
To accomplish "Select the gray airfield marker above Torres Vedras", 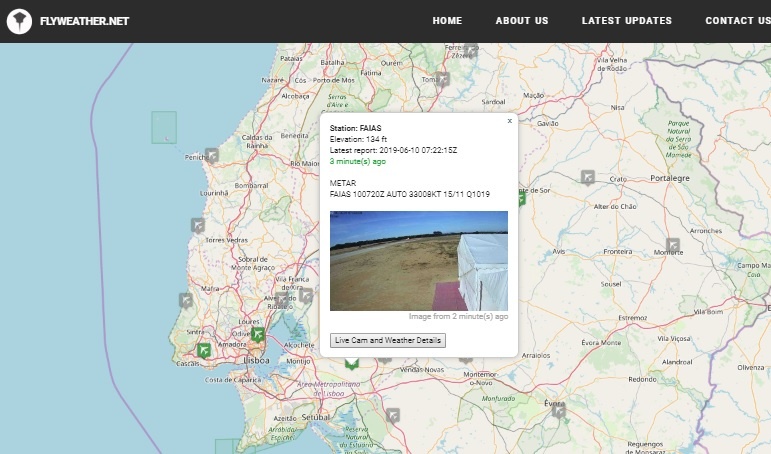I will pyautogui.click(x=198, y=225).
